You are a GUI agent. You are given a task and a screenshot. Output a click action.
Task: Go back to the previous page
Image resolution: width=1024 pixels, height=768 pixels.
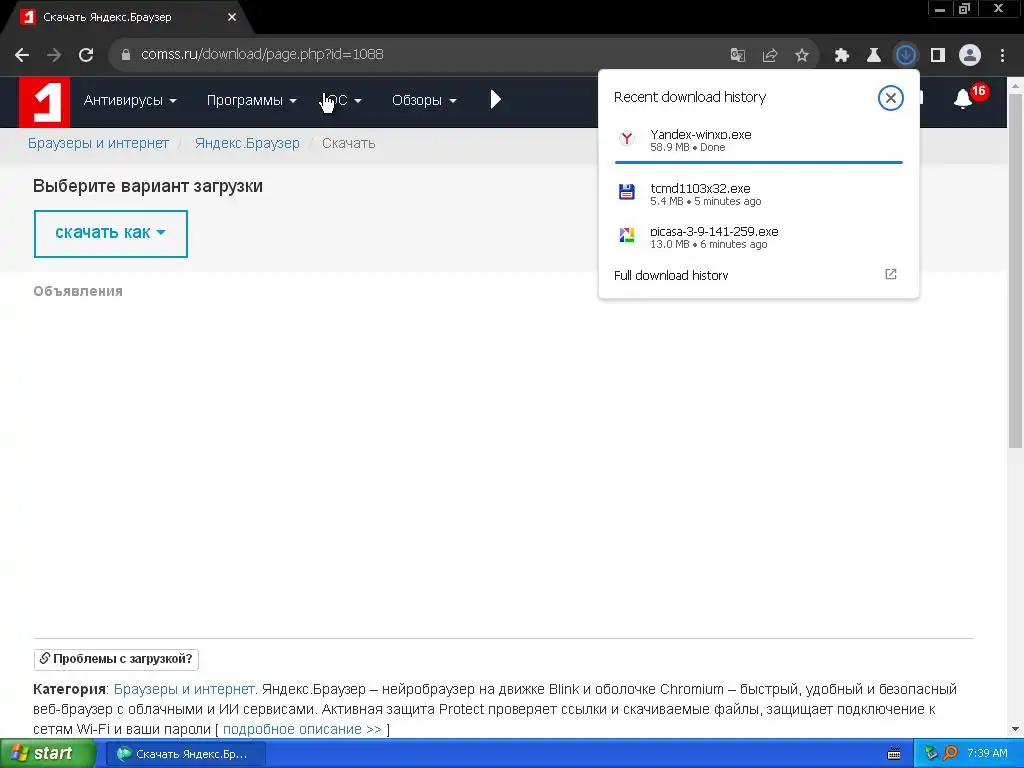coord(22,55)
